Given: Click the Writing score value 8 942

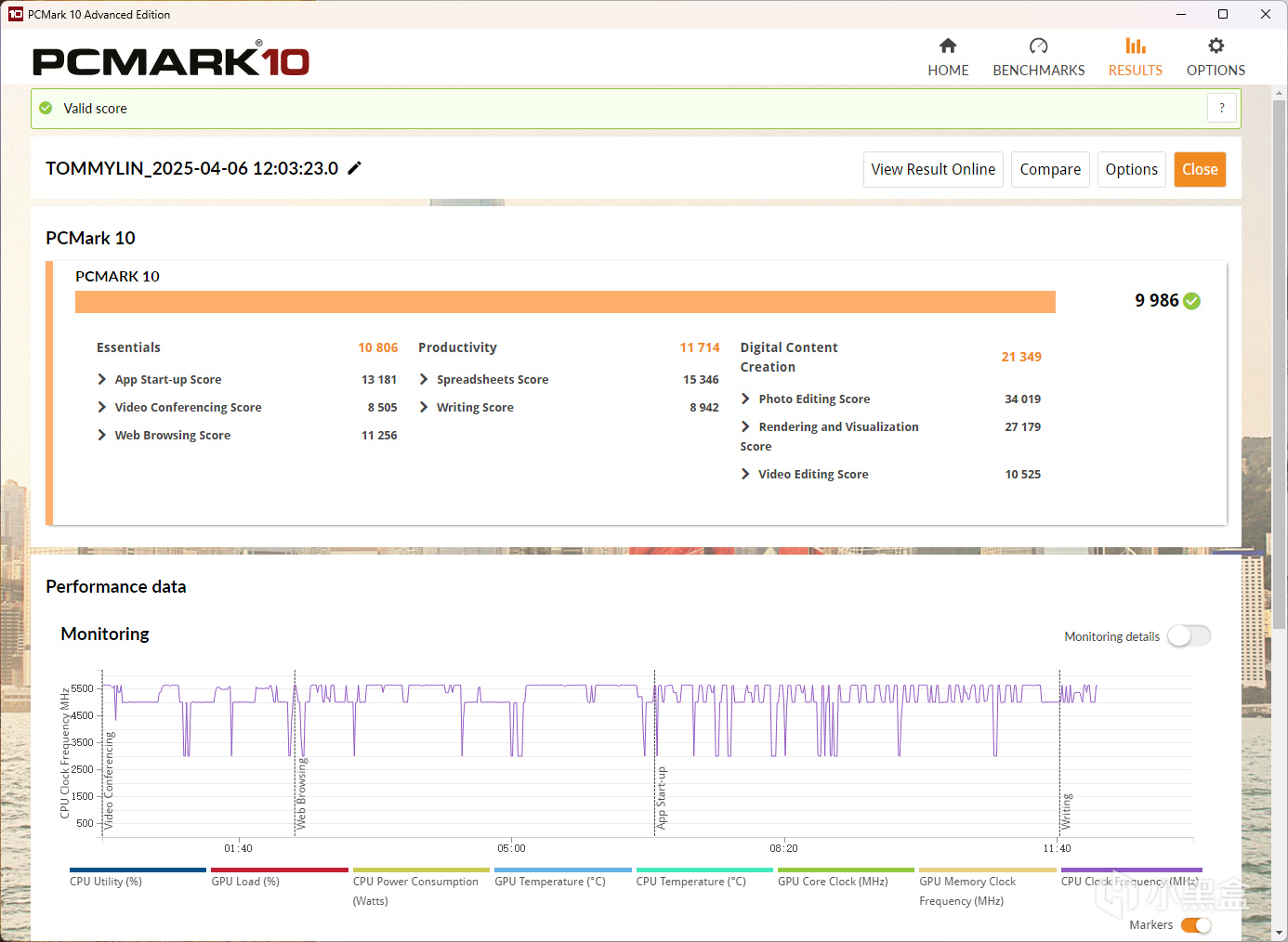Looking at the screenshot, I should pos(704,408).
